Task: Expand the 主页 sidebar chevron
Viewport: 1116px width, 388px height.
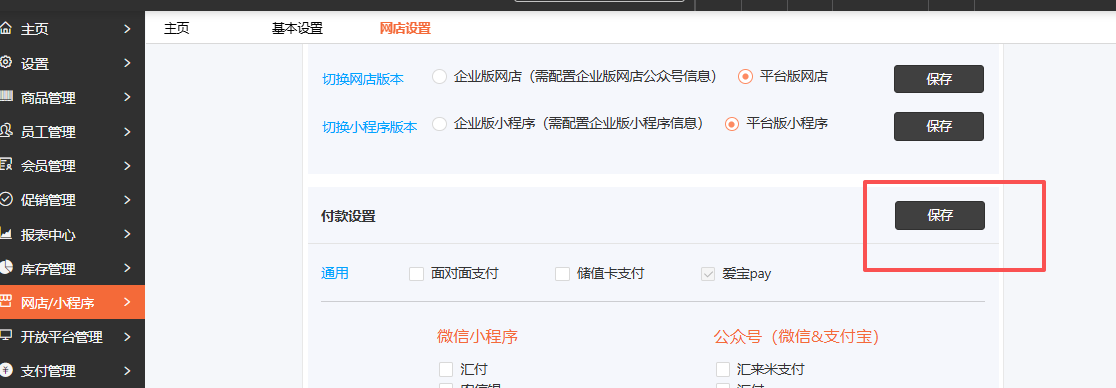Action: (127, 29)
